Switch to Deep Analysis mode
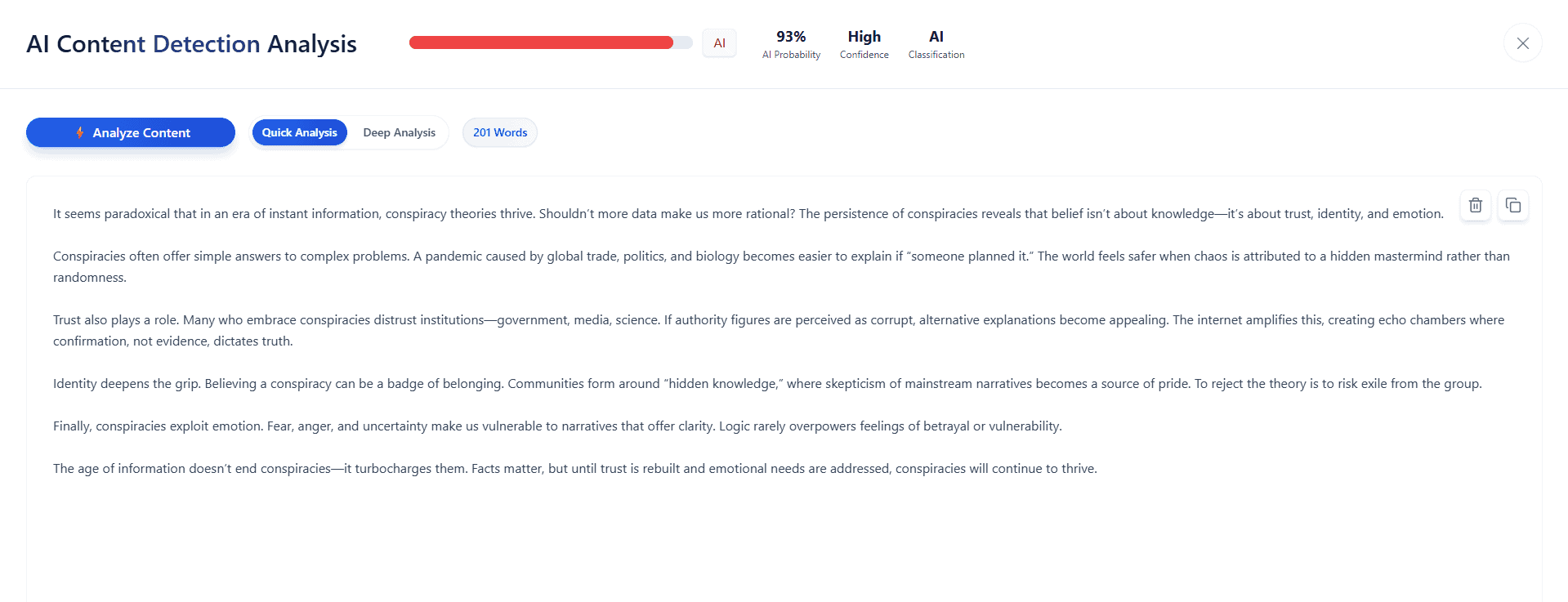 point(400,132)
